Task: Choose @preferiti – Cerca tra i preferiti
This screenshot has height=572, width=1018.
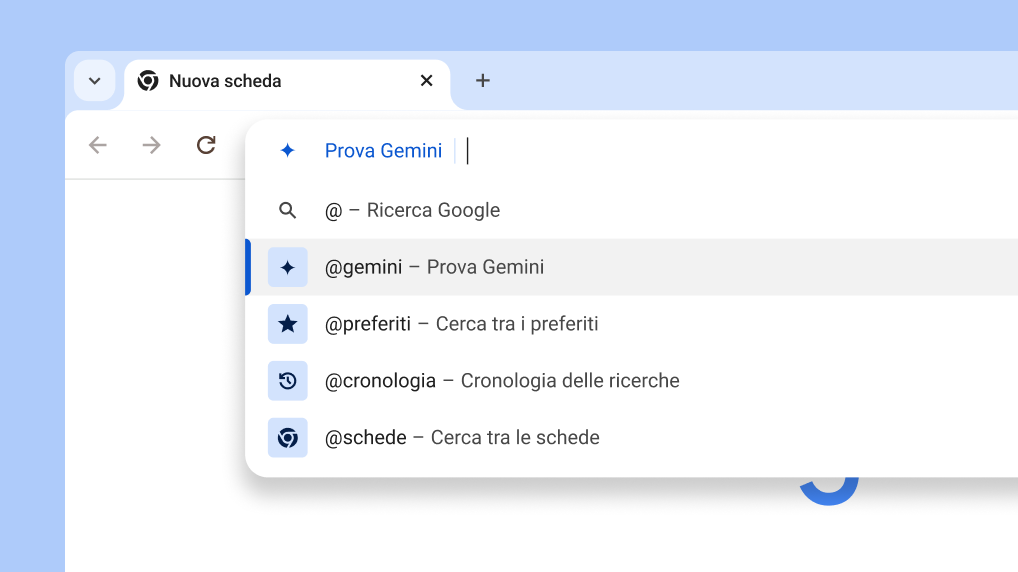Action: click(x=632, y=324)
